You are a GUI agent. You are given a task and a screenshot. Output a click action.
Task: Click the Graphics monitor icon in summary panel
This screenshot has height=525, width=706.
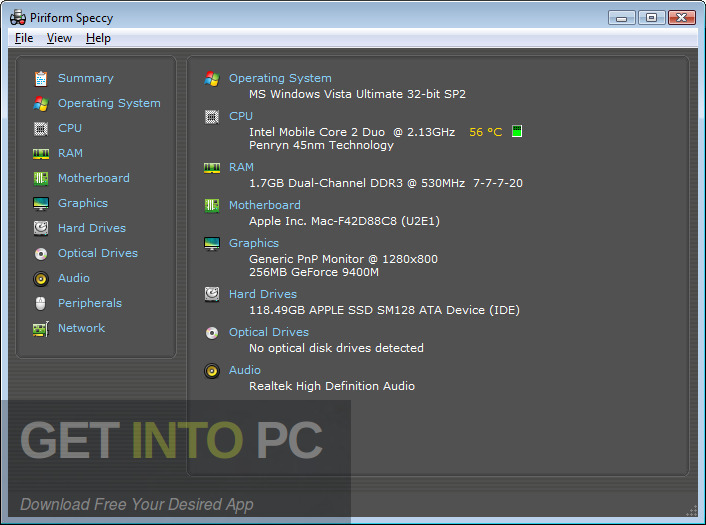(x=212, y=244)
